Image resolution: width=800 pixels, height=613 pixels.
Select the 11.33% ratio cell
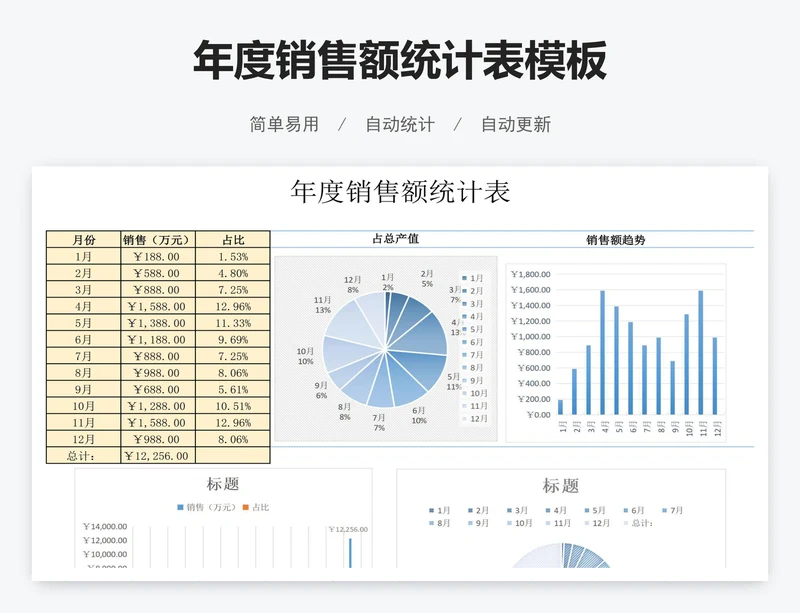point(233,323)
